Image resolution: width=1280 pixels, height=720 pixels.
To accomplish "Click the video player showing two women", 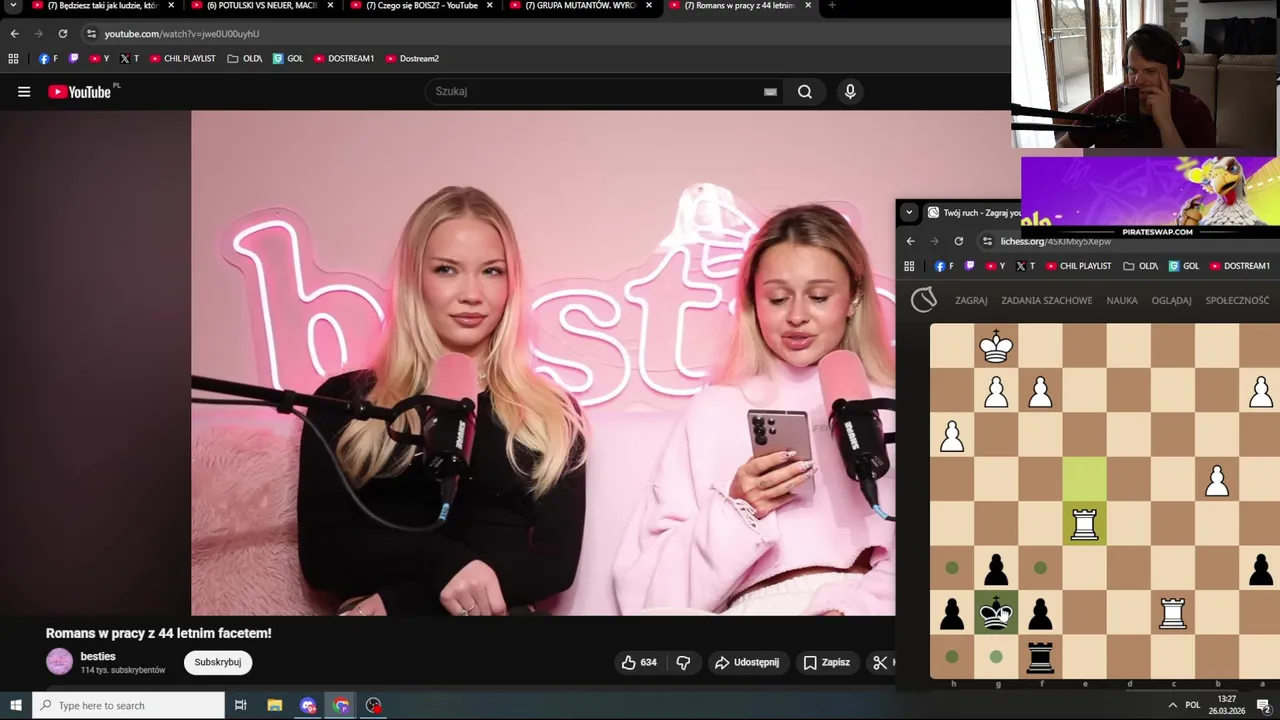I will (543, 363).
